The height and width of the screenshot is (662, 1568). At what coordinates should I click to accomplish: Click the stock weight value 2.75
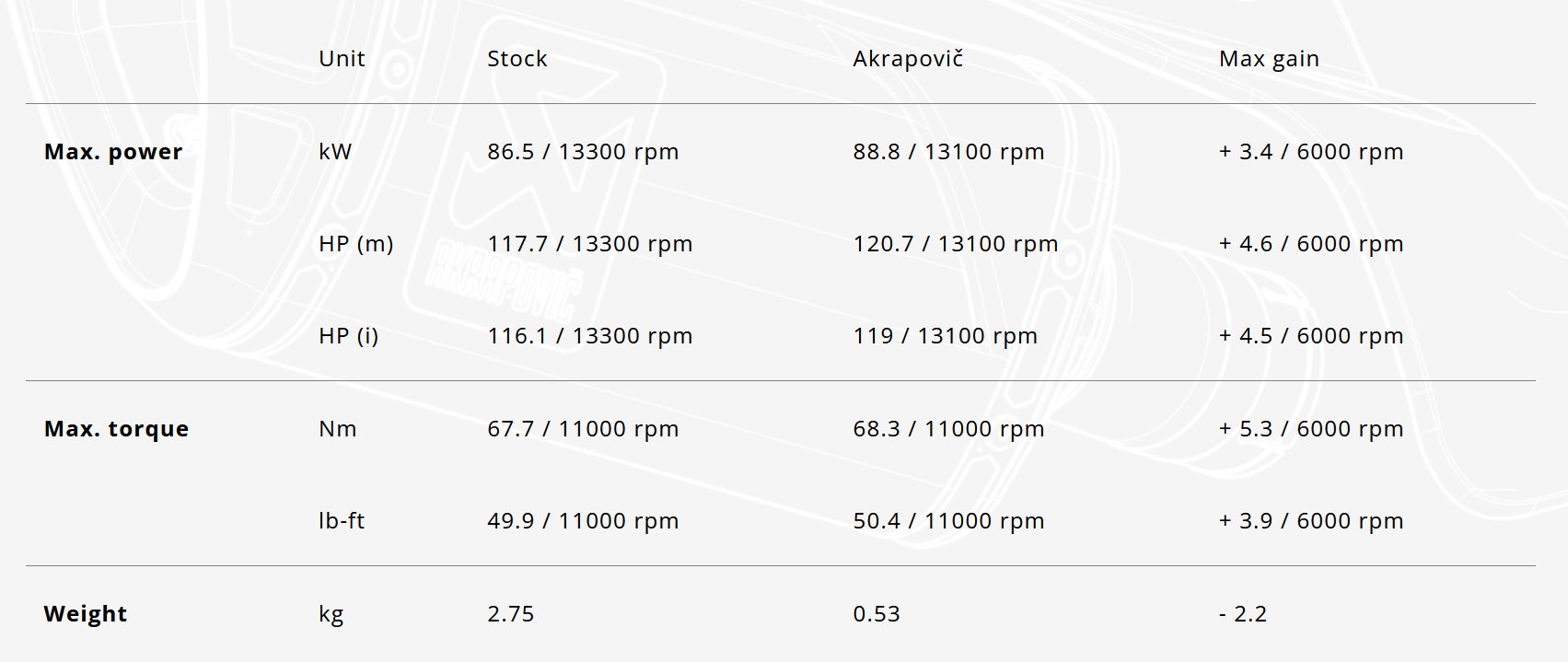[510, 614]
